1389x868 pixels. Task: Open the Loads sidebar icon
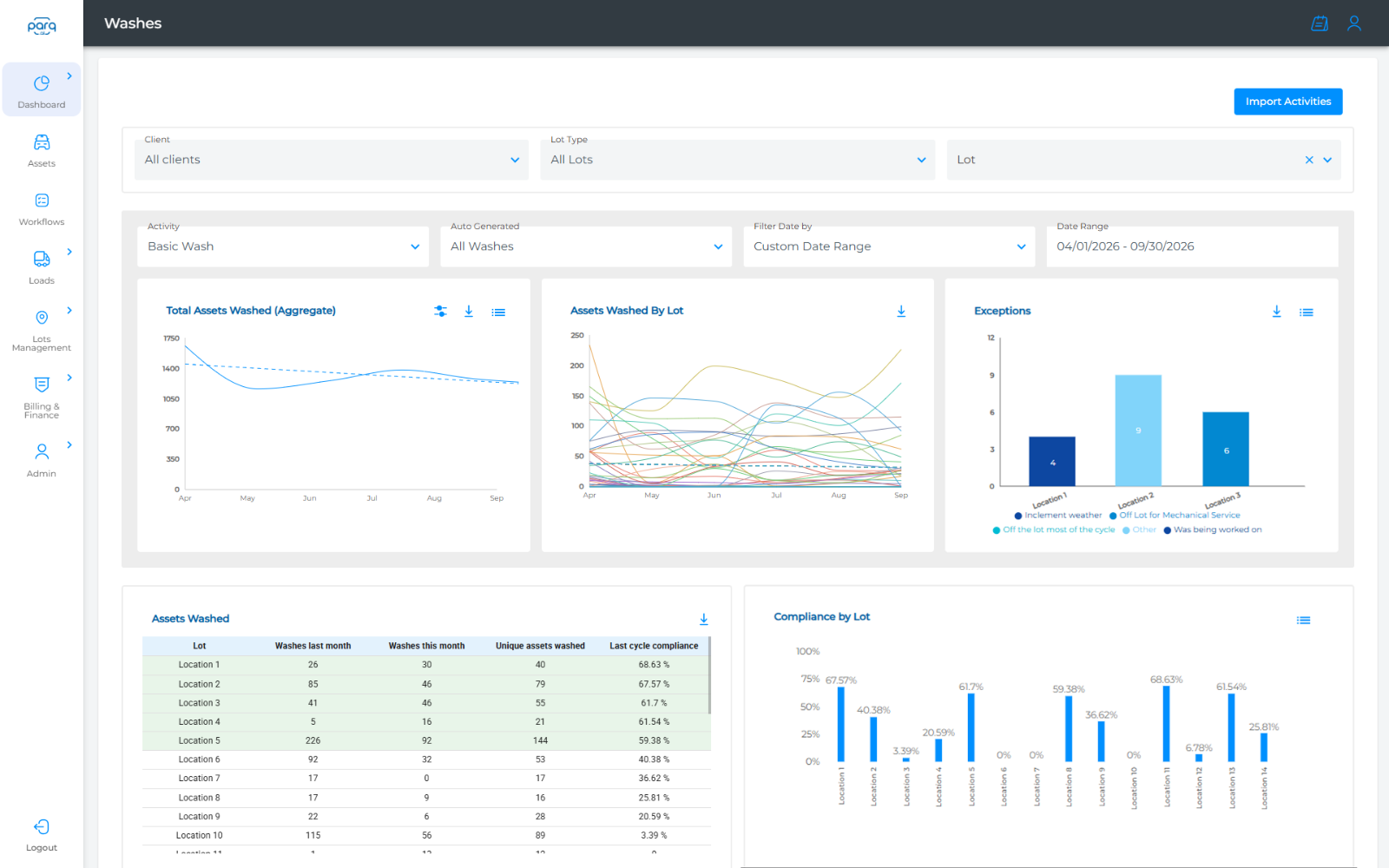[x=42, y=259]
